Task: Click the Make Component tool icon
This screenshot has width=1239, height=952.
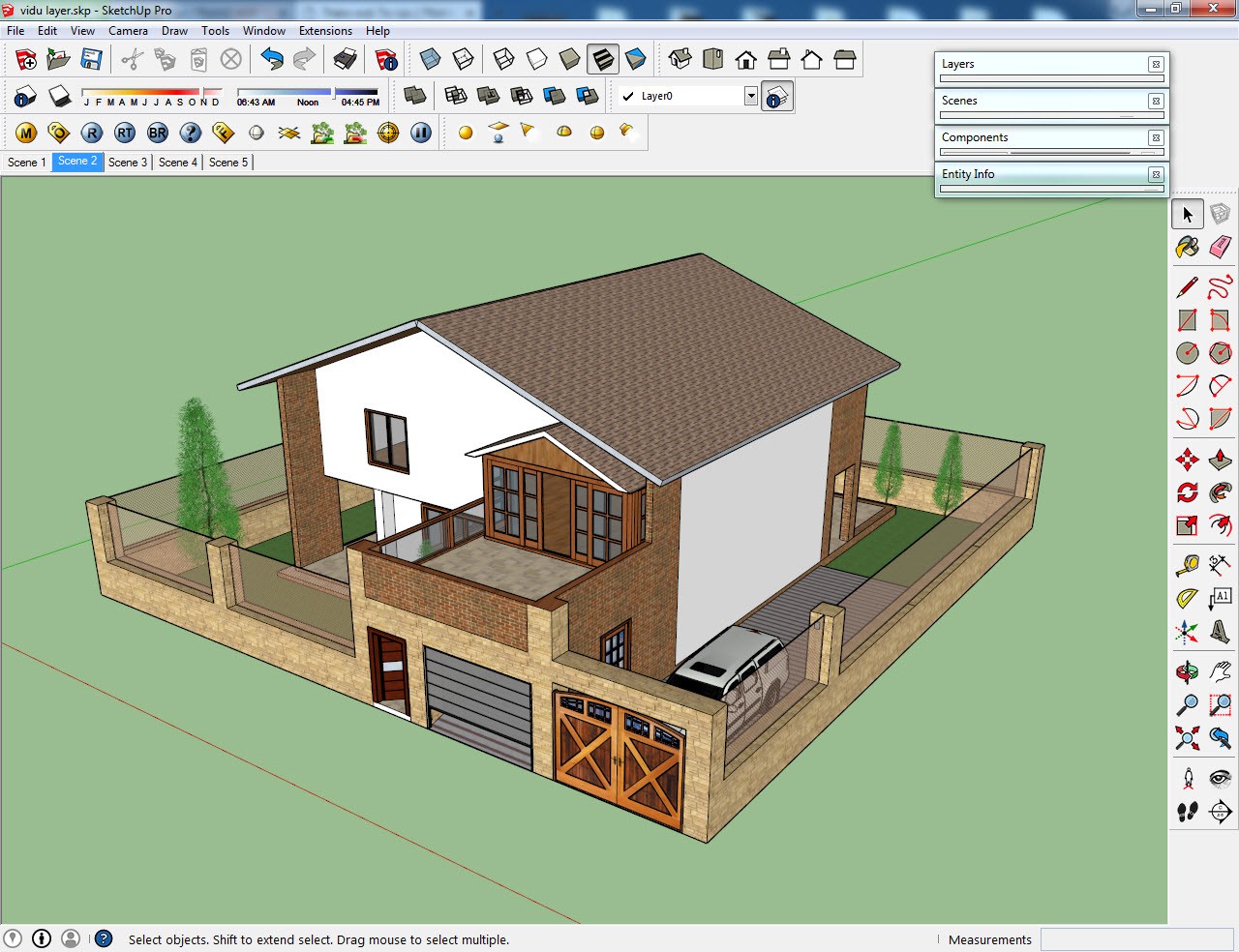Action: point(1221,215)
